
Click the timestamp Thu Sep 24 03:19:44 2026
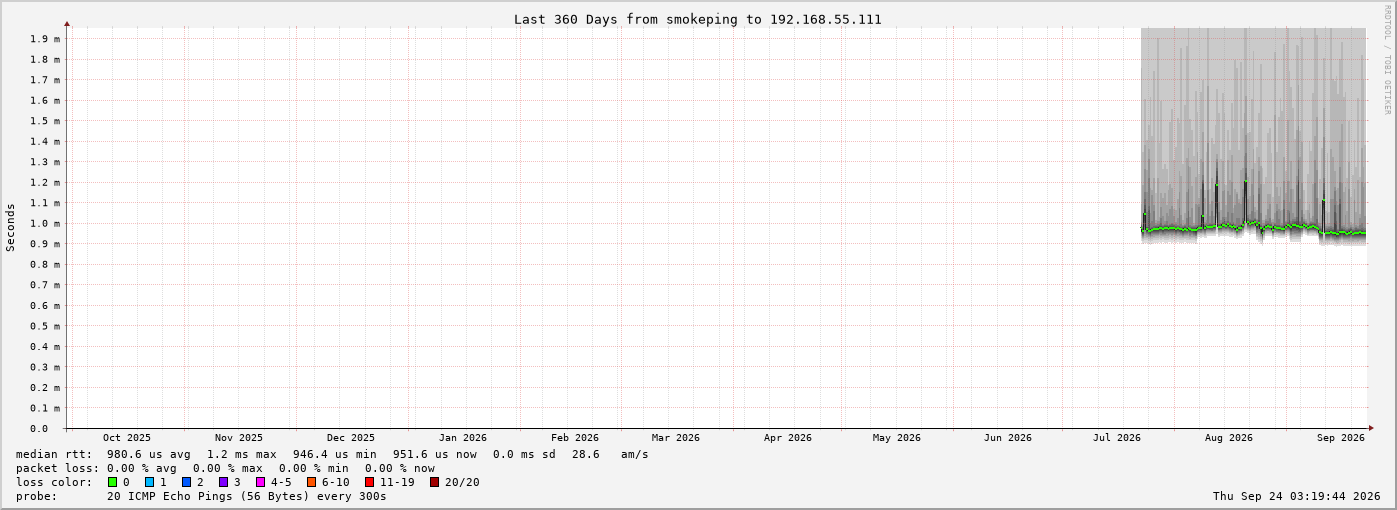click(1297, 496)
